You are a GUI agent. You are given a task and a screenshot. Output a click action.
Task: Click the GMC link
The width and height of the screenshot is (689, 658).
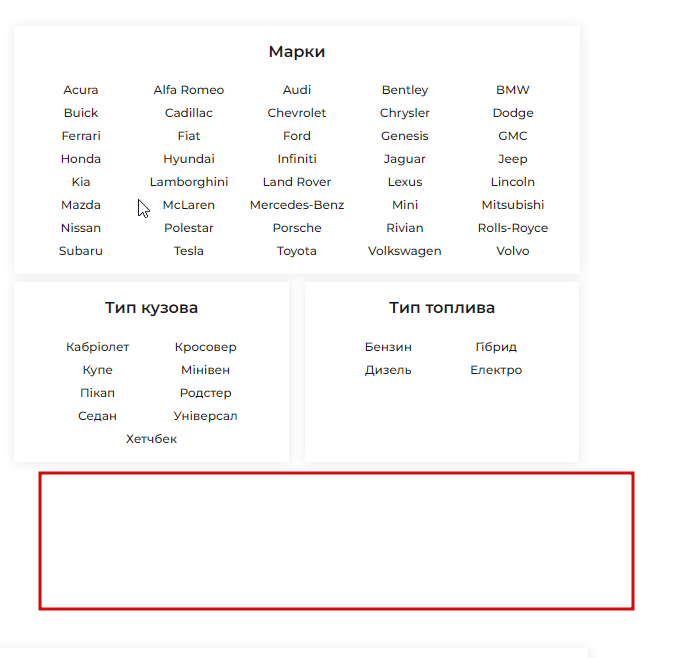click(x=513, y=136)
